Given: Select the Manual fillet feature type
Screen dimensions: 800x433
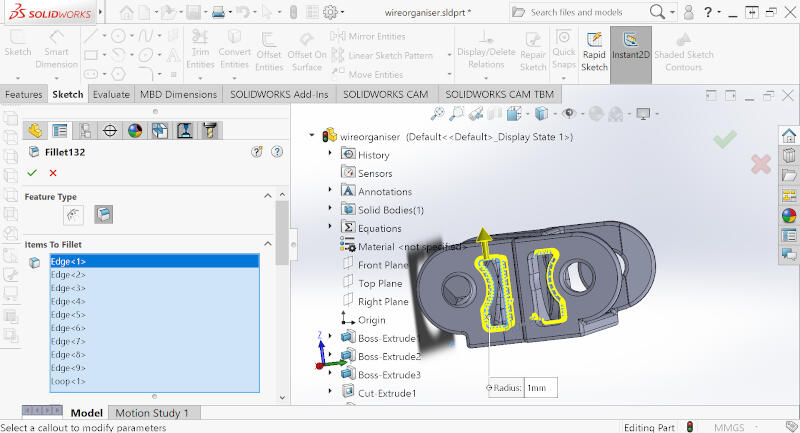Looking at the screenshot, I should pyautogui.click(x=73, y=215).
